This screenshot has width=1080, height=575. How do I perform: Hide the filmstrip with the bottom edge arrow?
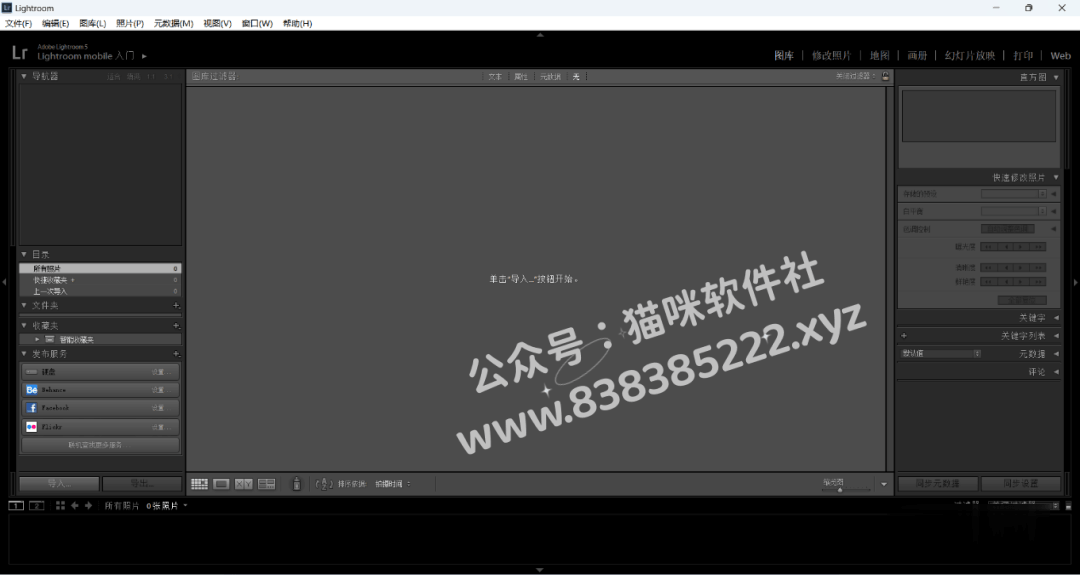tap(540, 570)
